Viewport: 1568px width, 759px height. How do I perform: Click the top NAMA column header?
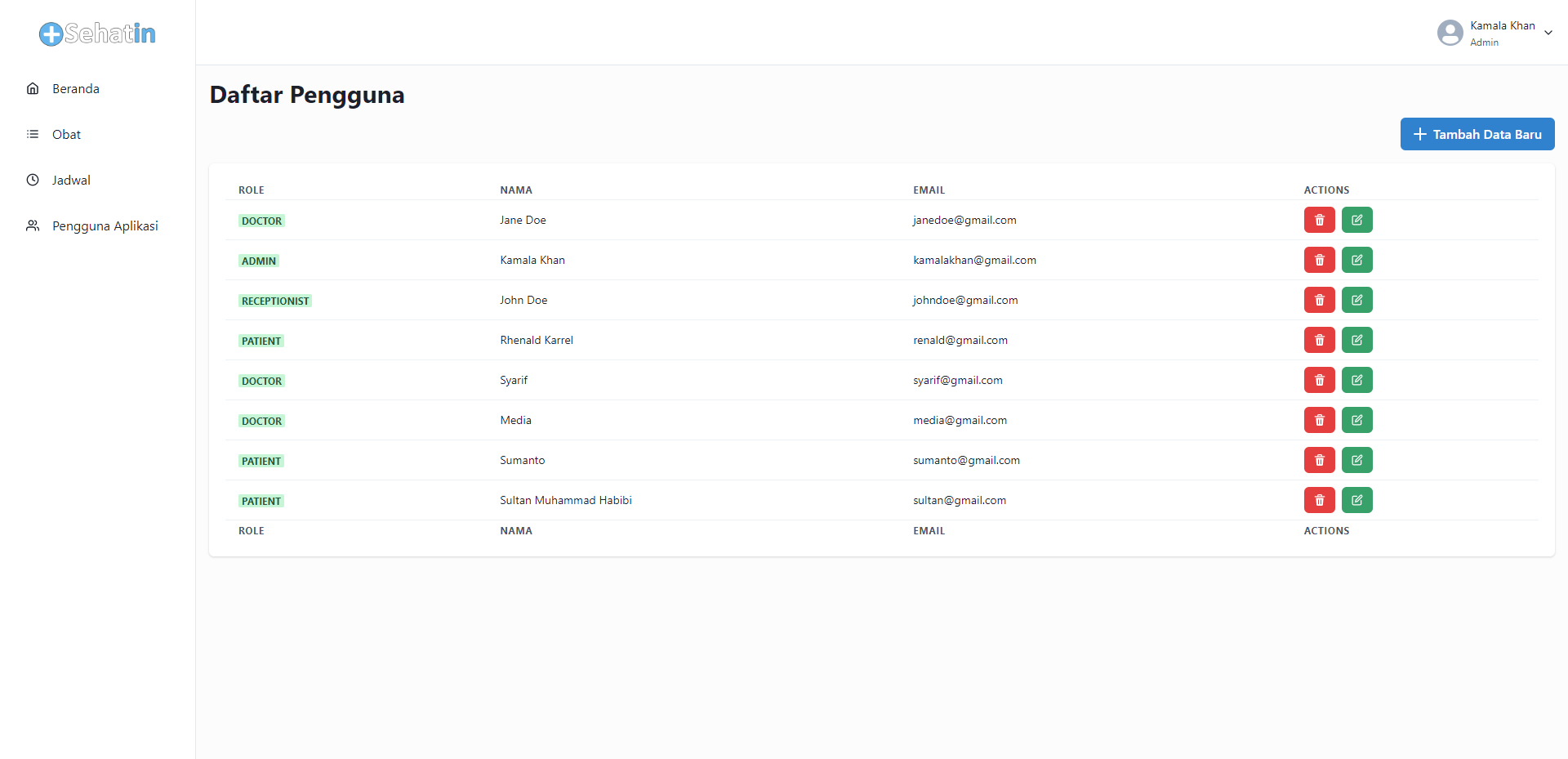coord(516,190)
